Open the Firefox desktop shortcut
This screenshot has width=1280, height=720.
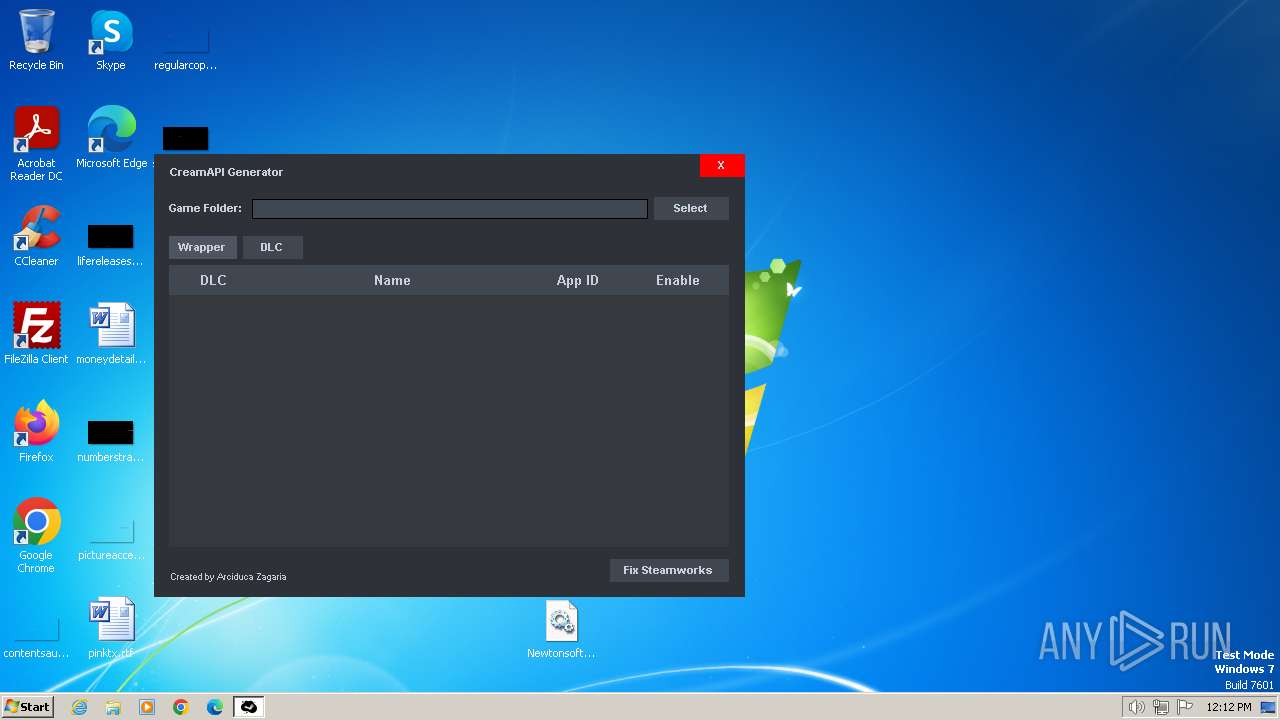click(x=36, y=432)
